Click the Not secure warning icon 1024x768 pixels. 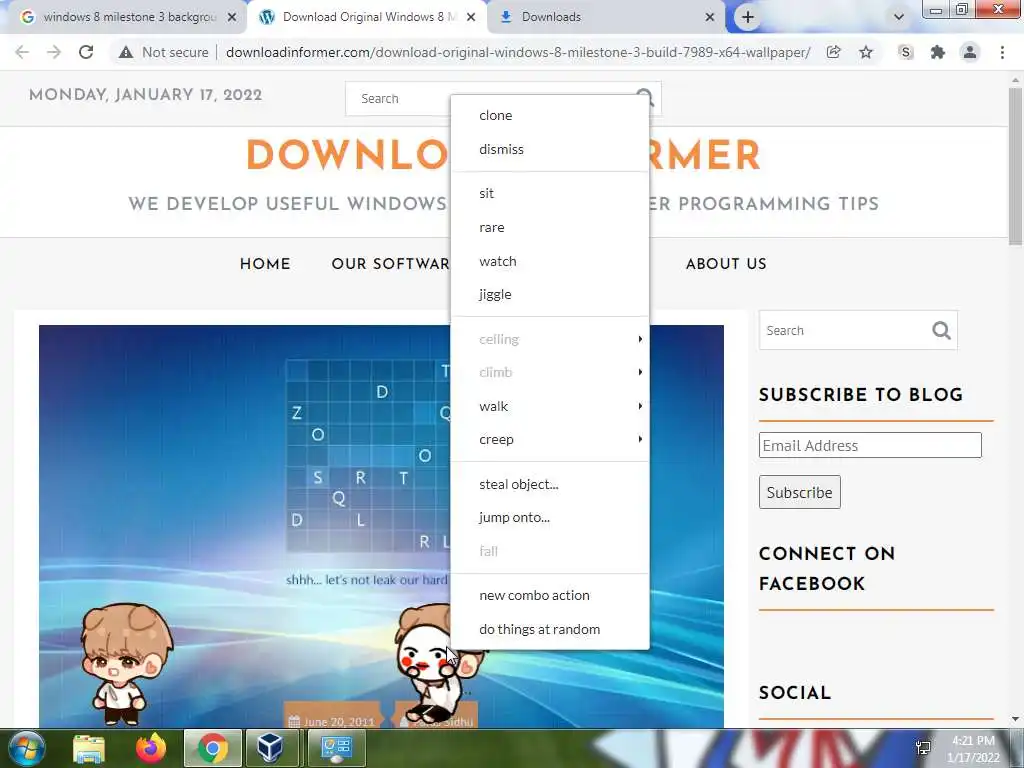126,52
